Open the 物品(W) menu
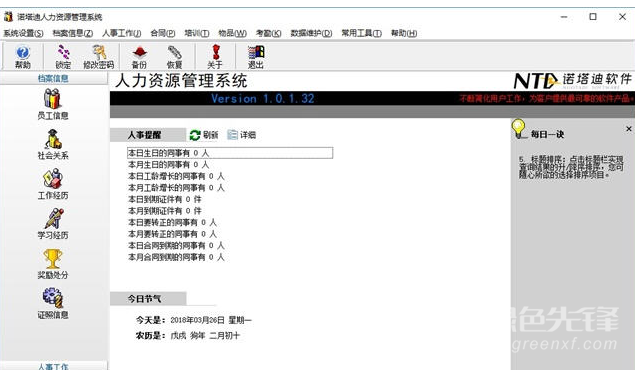 coord(232,33)
